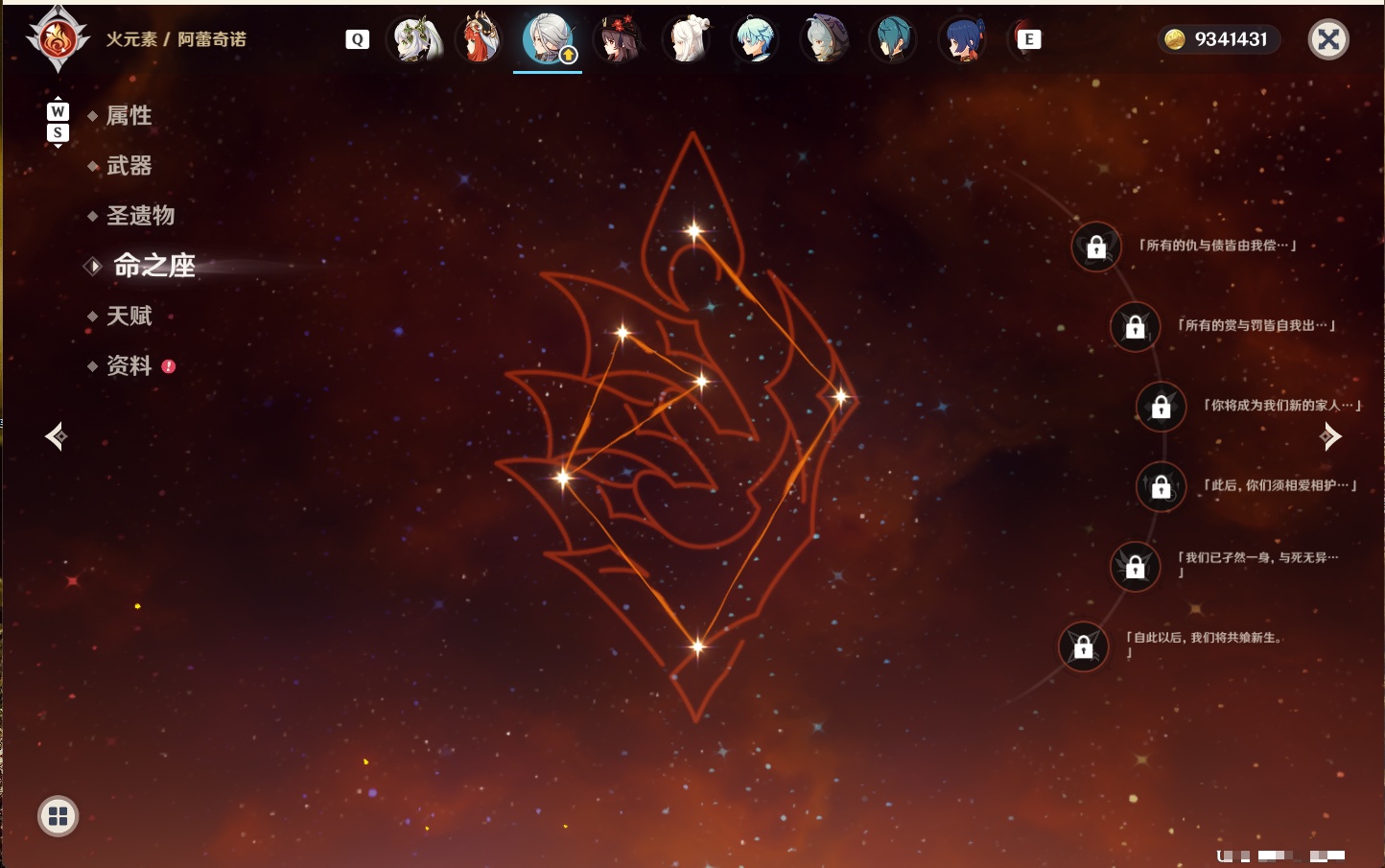Open the 属性 attributes menu
Viewport: 1385px width, 868px height.
coord(129,116)
